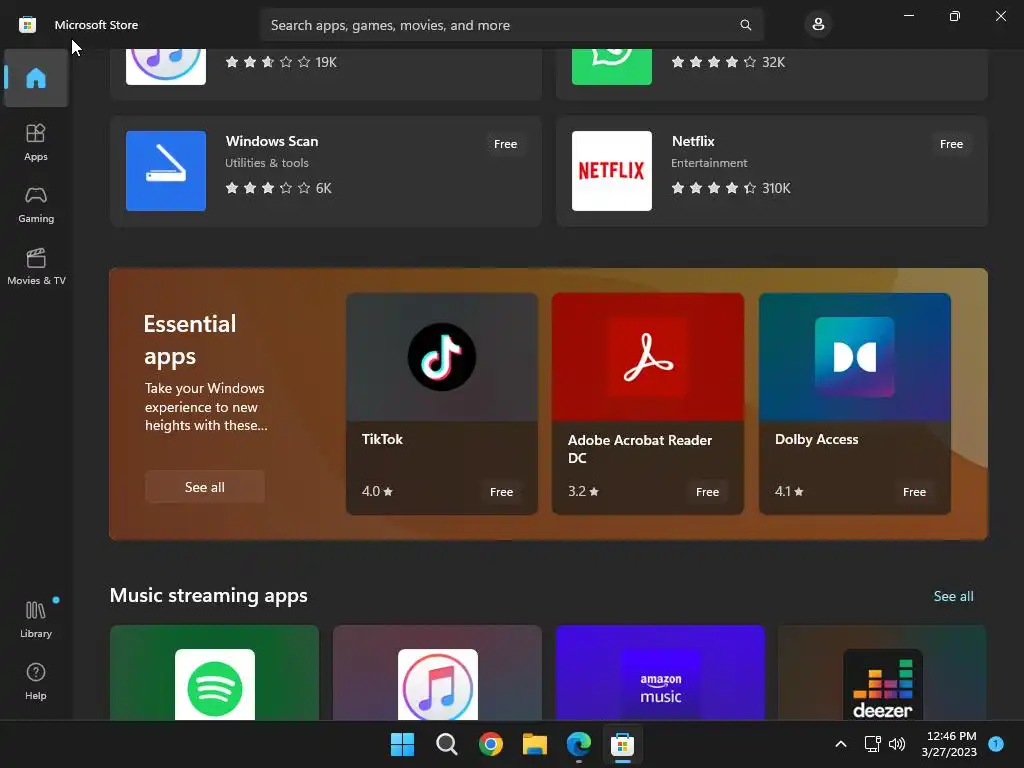Image resolution: width=1024 pixels, height=768 pixels.
Task: Click Free button on Windows Scan
Action: (505, 144)
